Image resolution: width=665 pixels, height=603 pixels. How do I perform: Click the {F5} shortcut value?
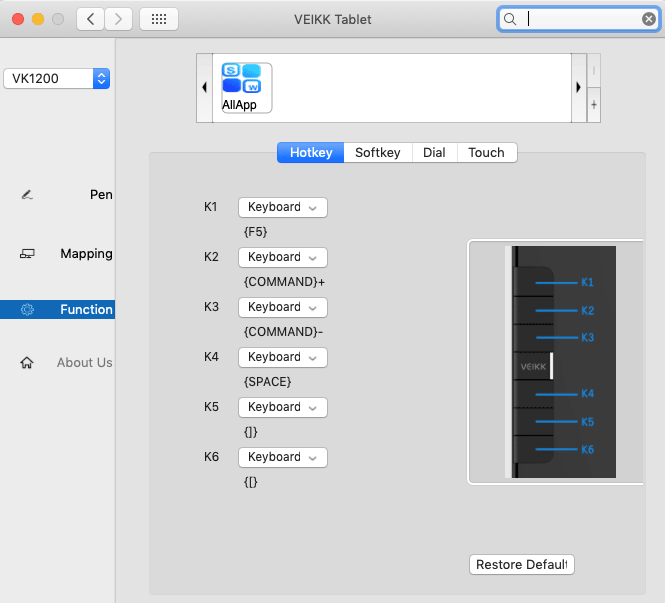pyautogui.click(x=255, y=232)
